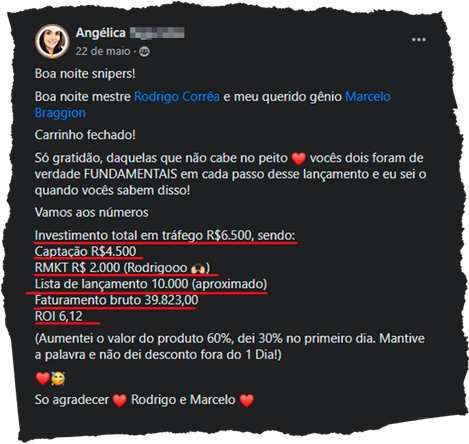Click the underlined "Faturamento bruto 39.823,00" line
Image resolution: width=469 pixels, height=444 pixels.
click(116, 300)
